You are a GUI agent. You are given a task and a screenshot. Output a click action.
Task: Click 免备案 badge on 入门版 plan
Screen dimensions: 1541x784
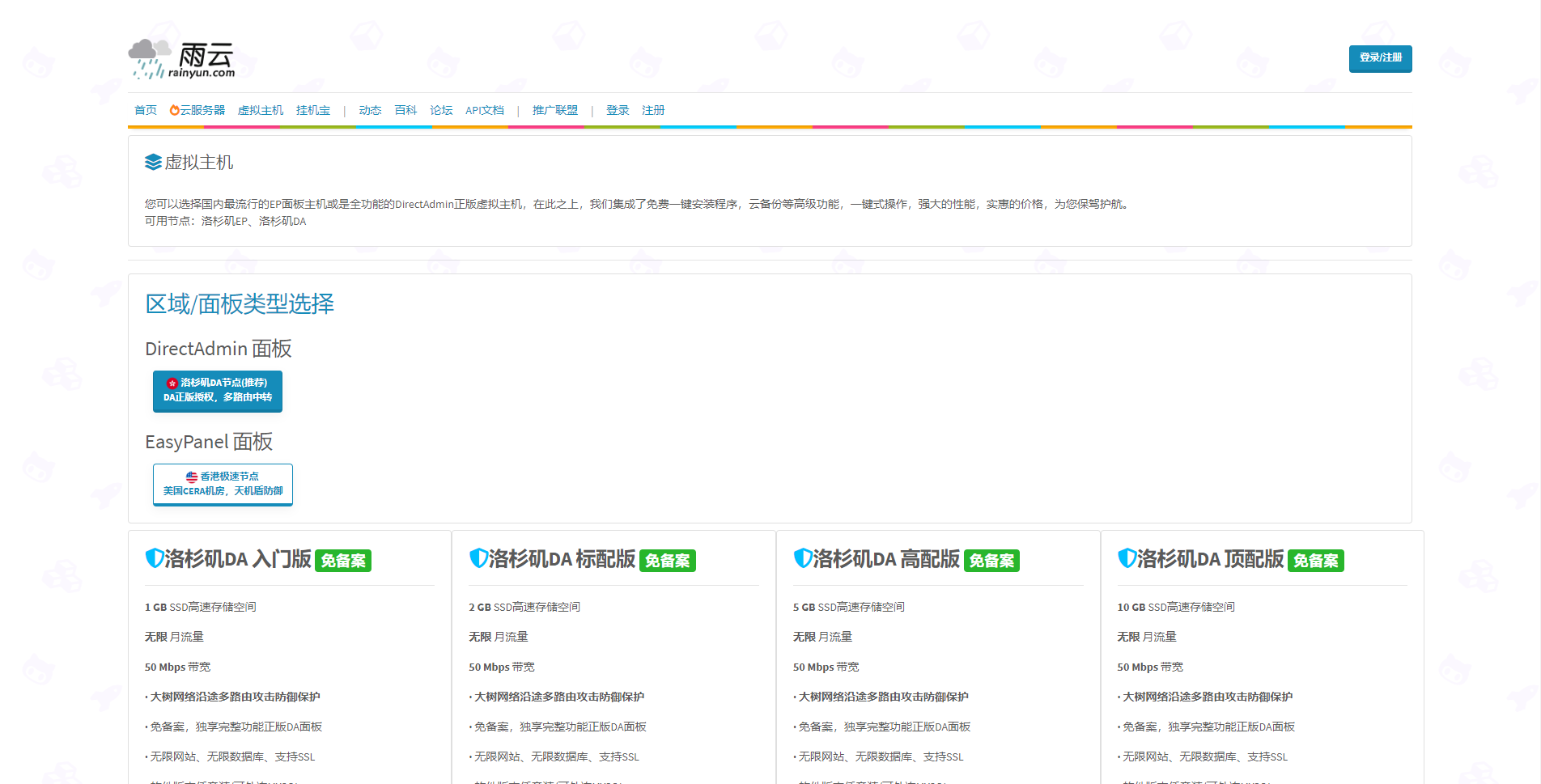(x=343, y=561)
